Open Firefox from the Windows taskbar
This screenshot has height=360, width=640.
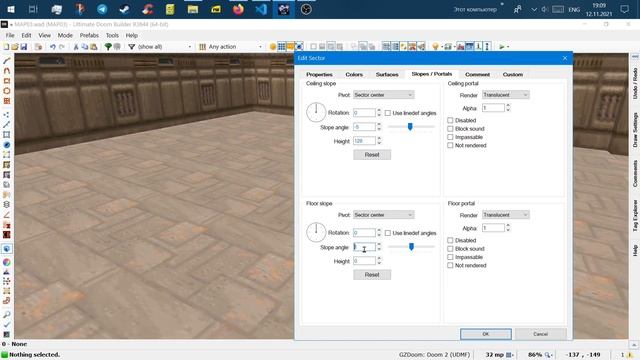click(x=238, y=9)
